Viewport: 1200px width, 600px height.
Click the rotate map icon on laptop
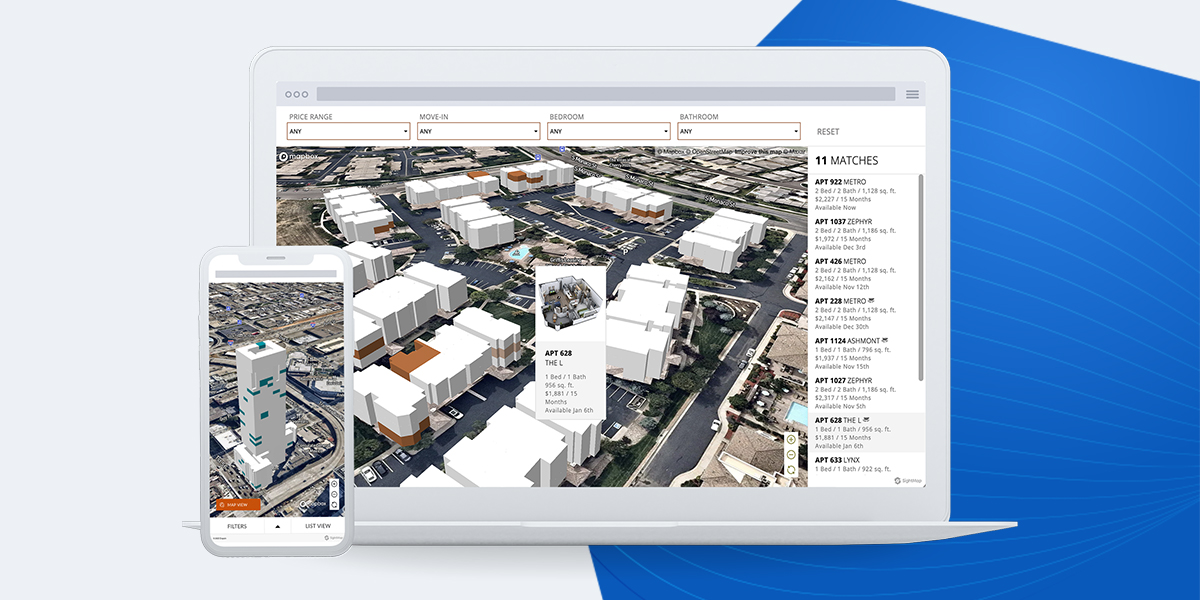point(791,469)
